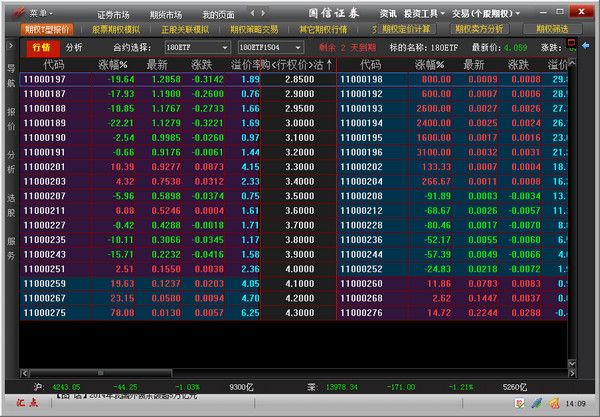The image size is (600, 417).
Task: Expand the 交易(个股期权) dropdown
Action: coord(486,14)
